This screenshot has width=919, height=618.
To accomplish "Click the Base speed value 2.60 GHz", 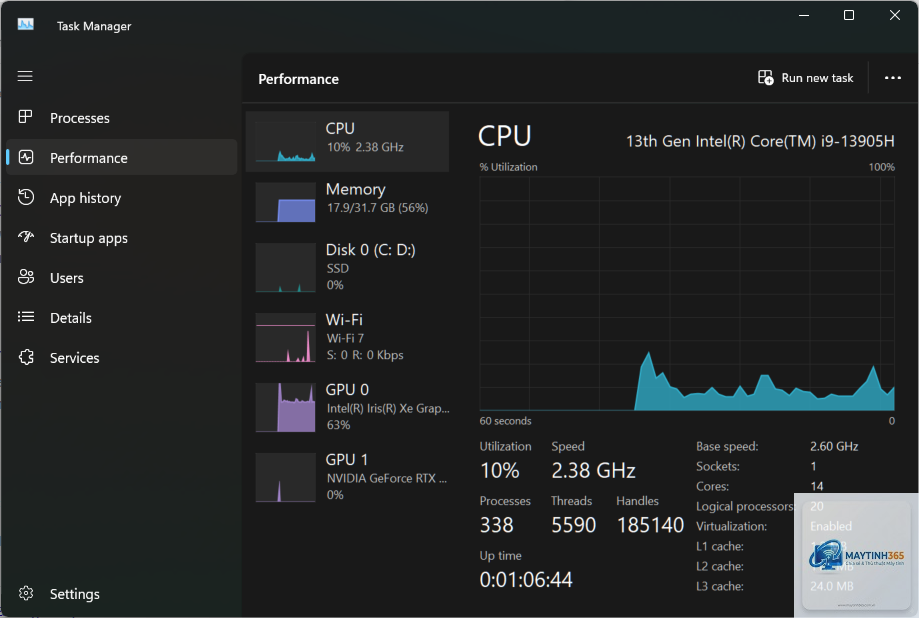I will tap(834, 446).
